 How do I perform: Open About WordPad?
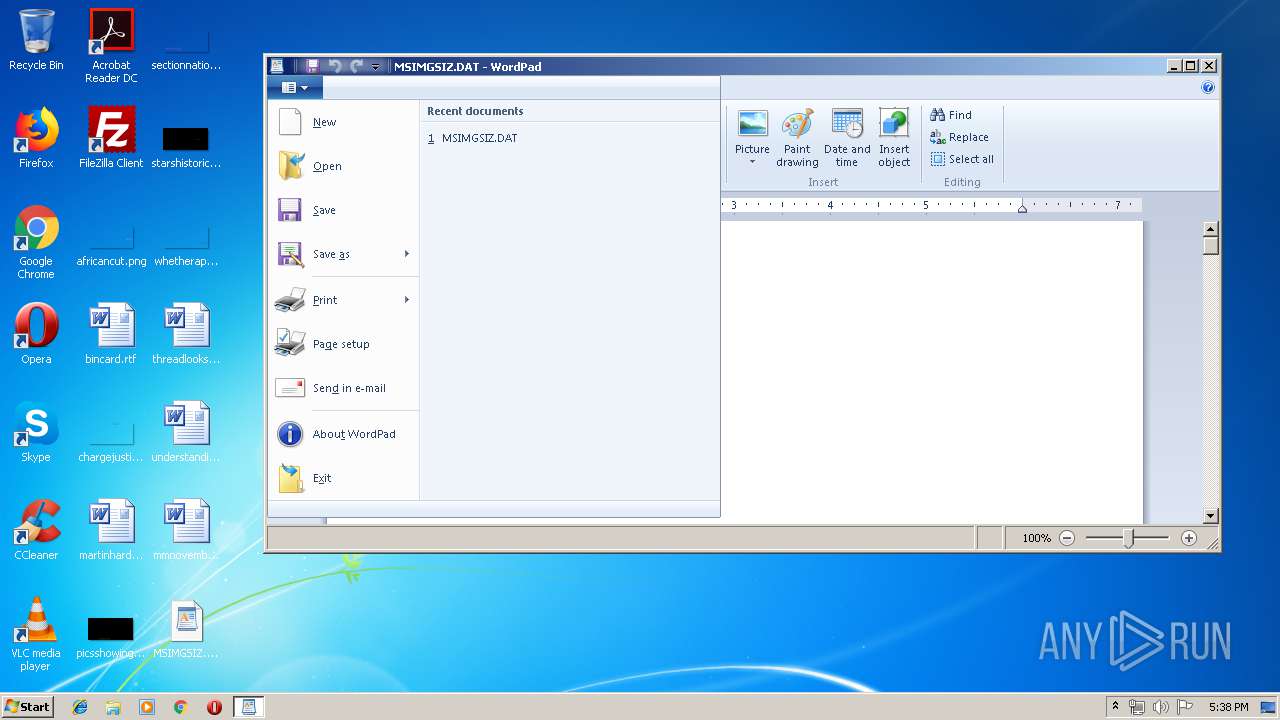tap(343, 434)
